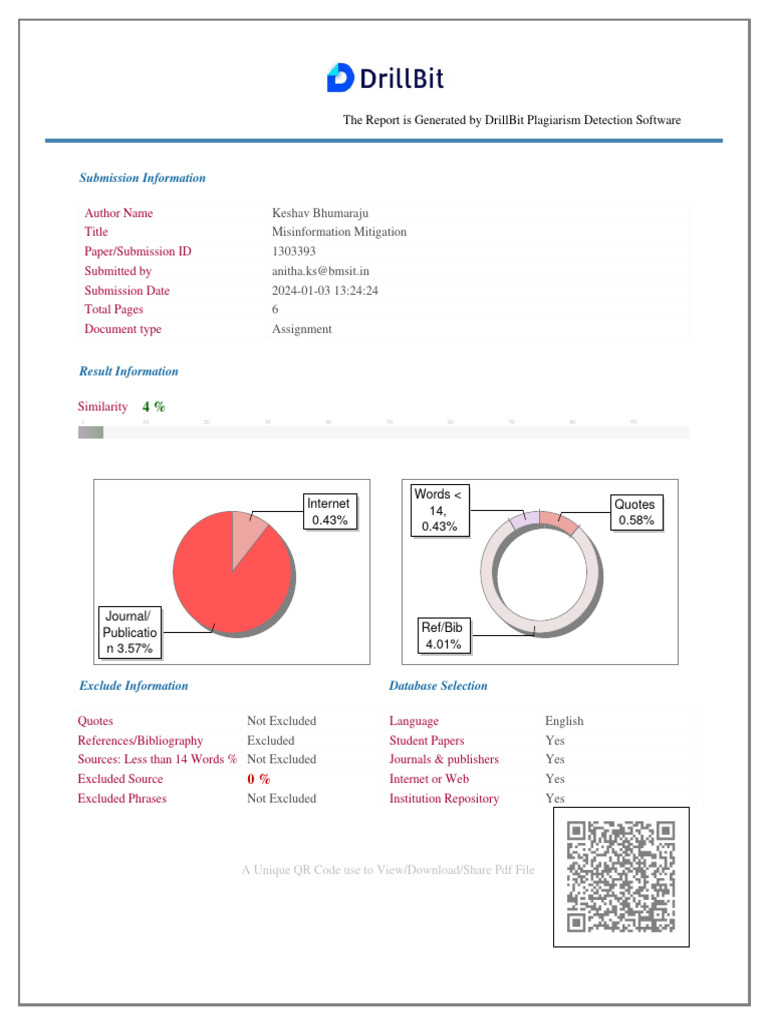
Task: Click the Quotes 0.58% chart label
Action: click(x=637, y=512)
